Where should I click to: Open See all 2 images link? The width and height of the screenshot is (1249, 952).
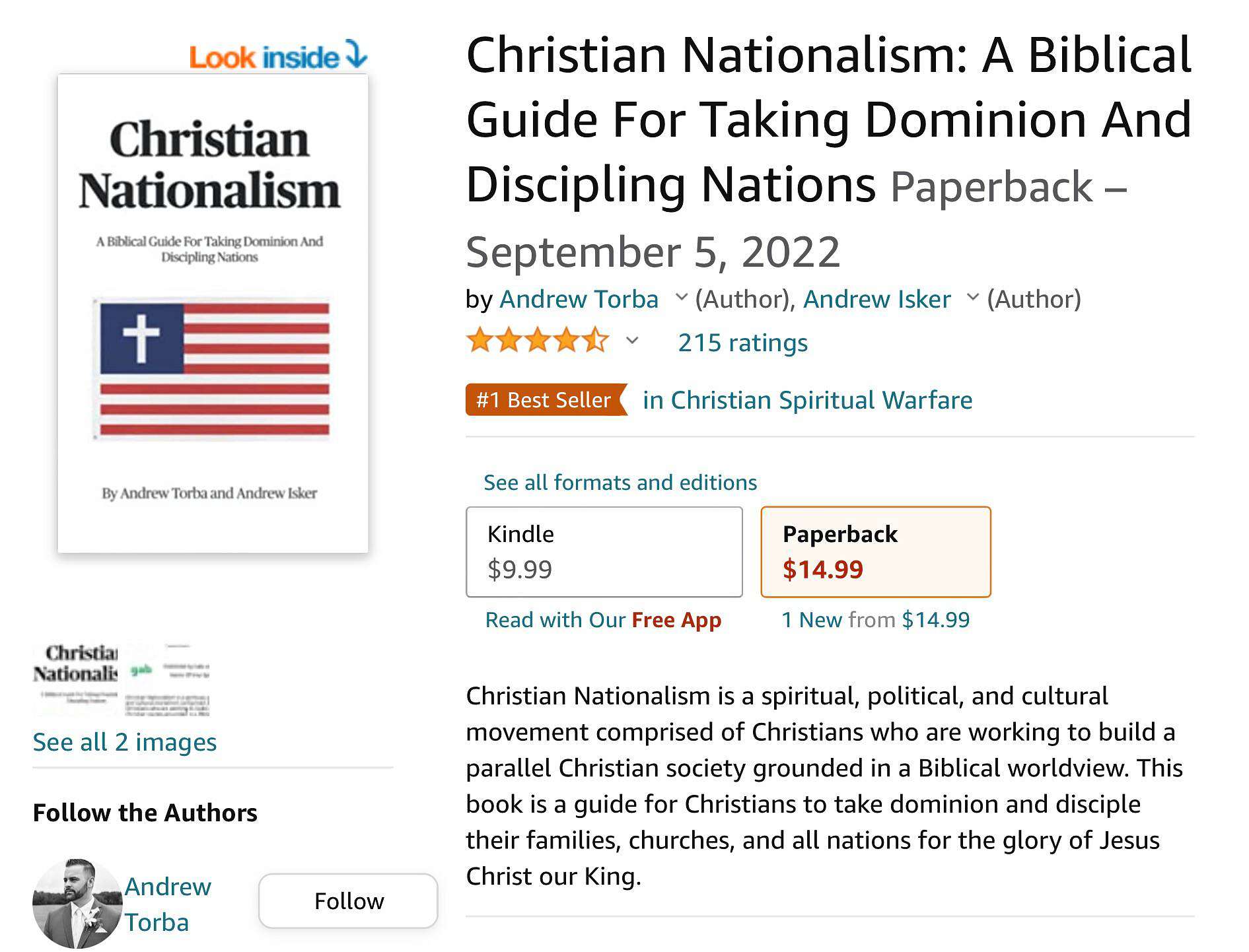pyautogui.click(x=125, y=742)
